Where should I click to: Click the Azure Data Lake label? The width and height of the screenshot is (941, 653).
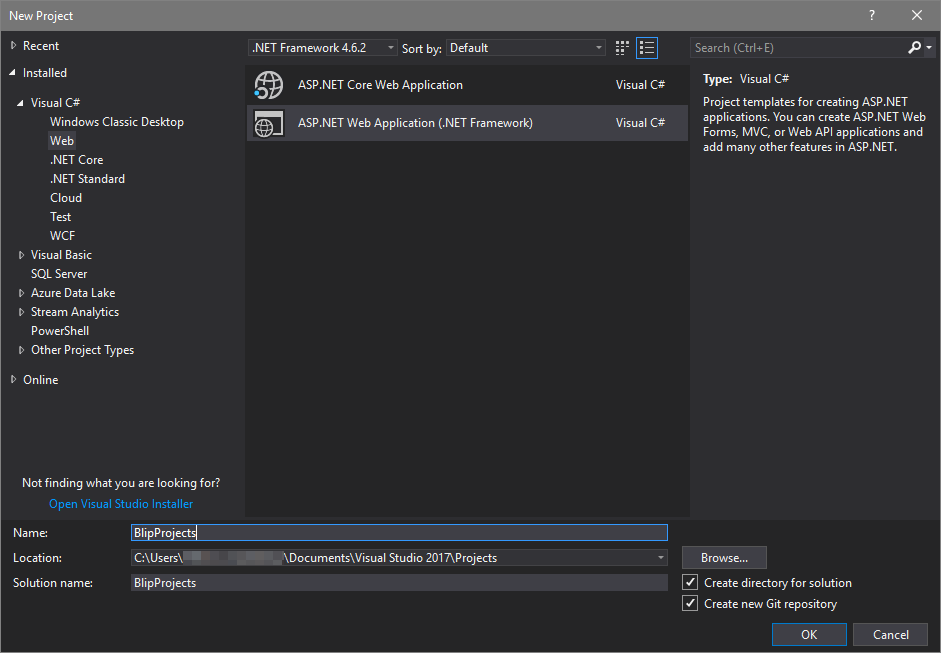point(73,293)
